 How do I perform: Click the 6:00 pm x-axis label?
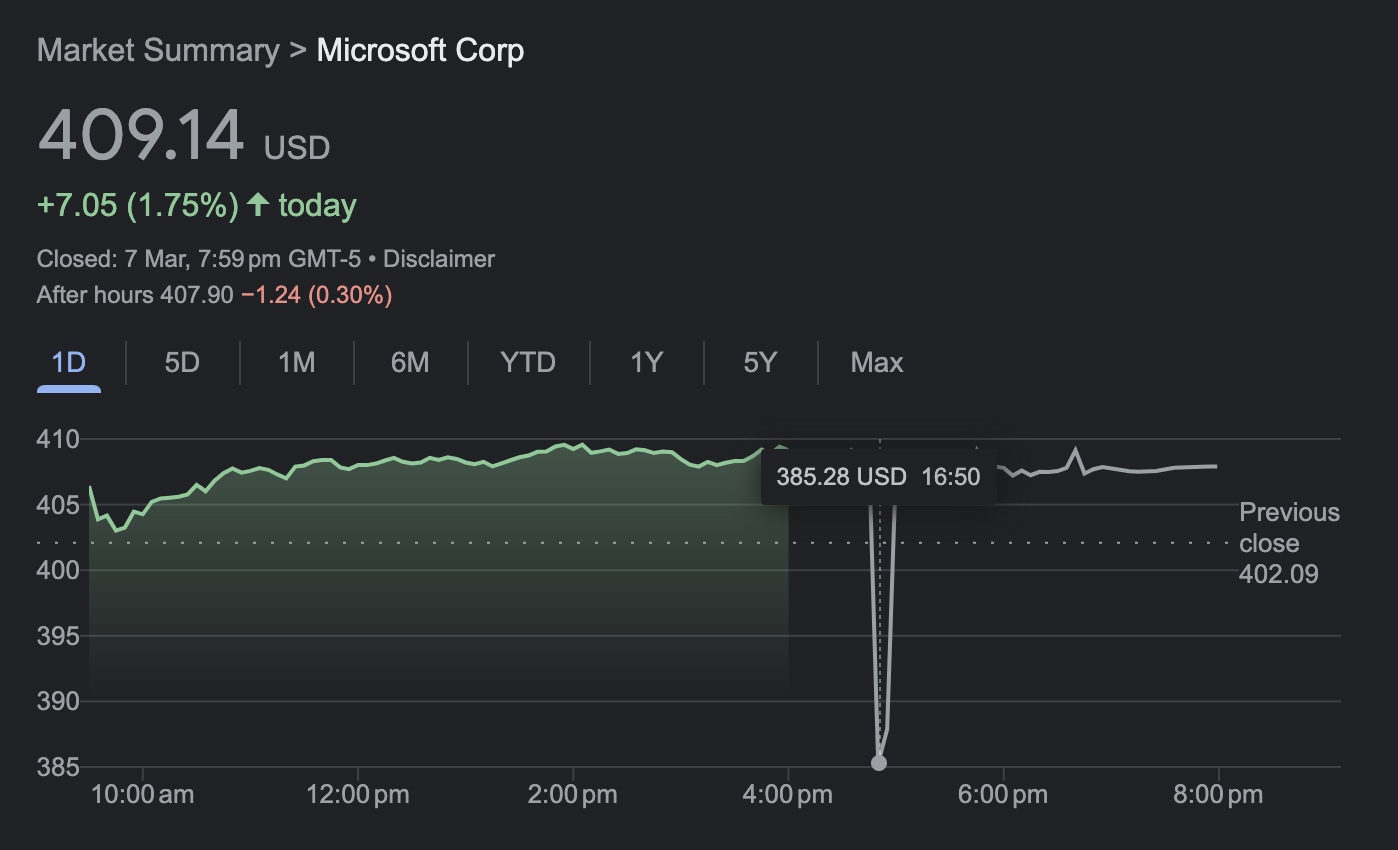pyautogui.click(x=1002, y=796)
